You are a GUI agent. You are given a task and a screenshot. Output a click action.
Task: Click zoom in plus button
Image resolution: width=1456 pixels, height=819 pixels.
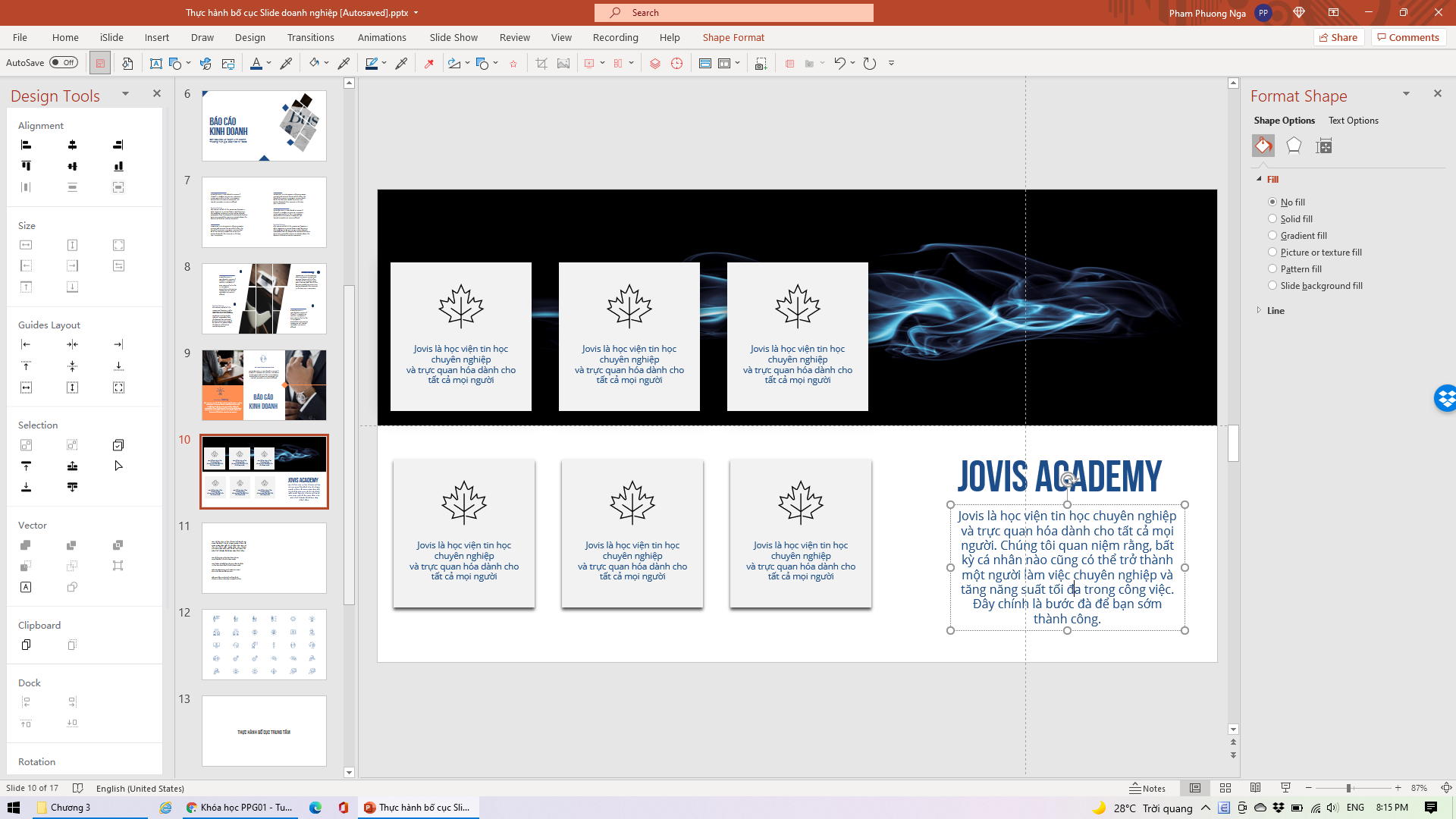1398,788
